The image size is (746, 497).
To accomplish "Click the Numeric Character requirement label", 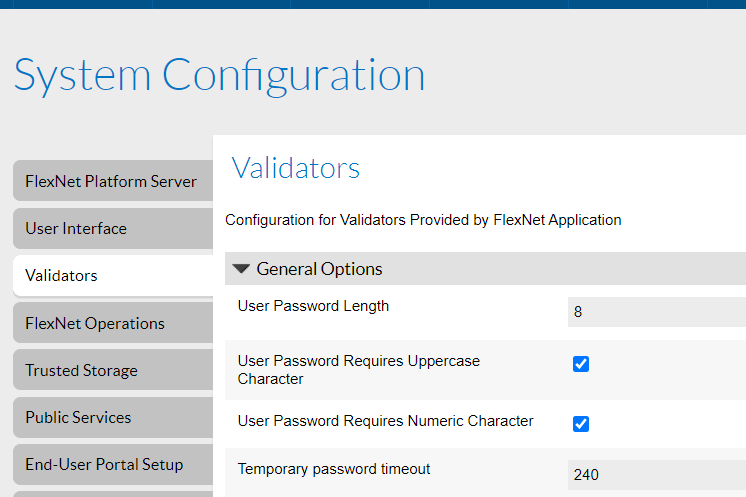I will pyautogui.click(x=385, y=421).
